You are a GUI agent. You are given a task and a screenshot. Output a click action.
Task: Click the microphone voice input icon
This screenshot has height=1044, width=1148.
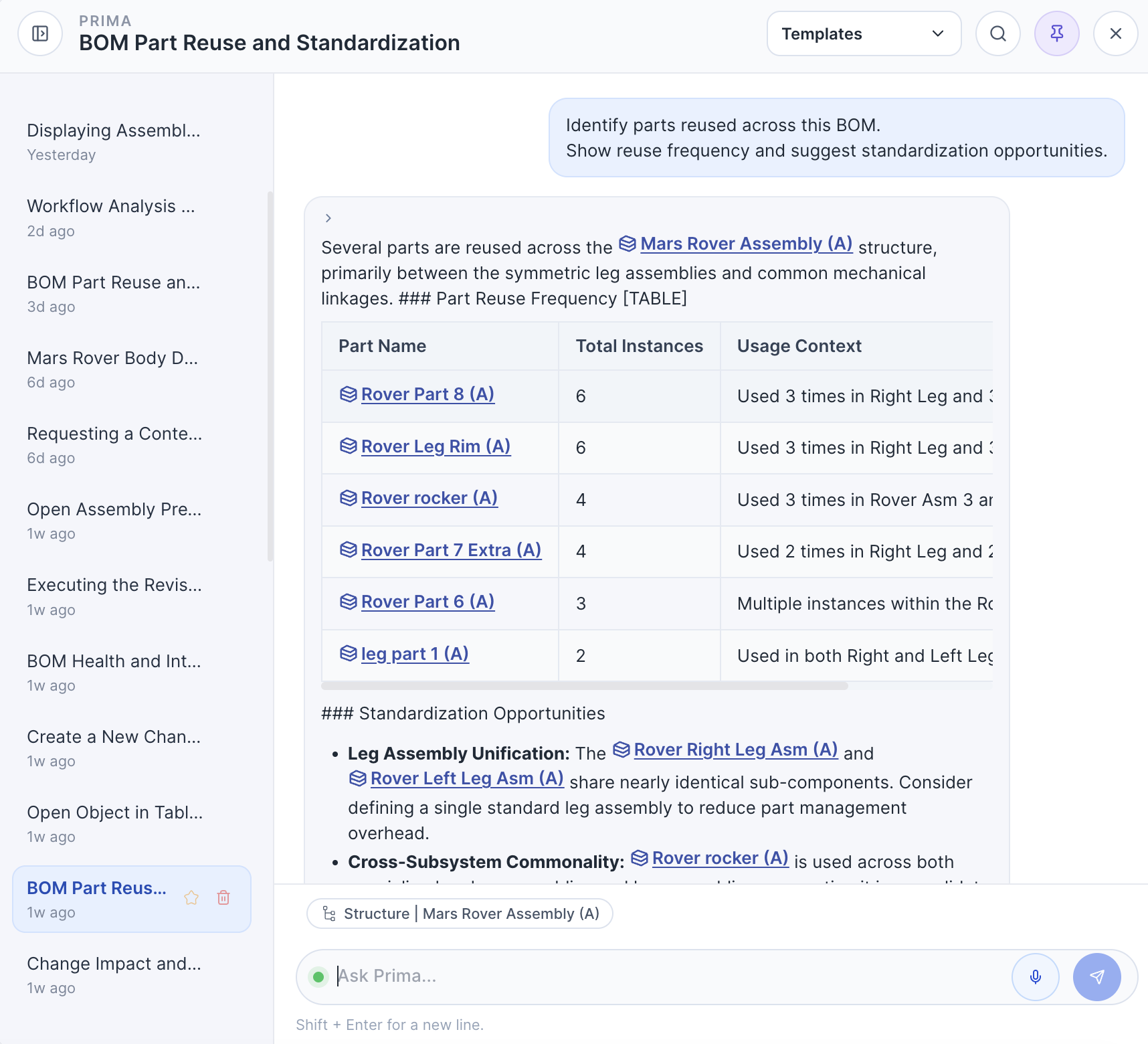(x=1035, y=977)
